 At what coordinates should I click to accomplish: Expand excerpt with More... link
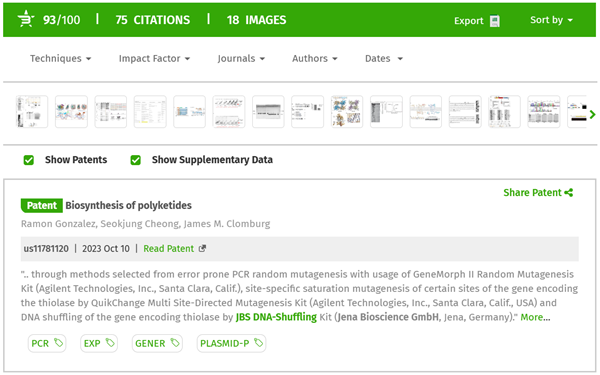[535, 317]
